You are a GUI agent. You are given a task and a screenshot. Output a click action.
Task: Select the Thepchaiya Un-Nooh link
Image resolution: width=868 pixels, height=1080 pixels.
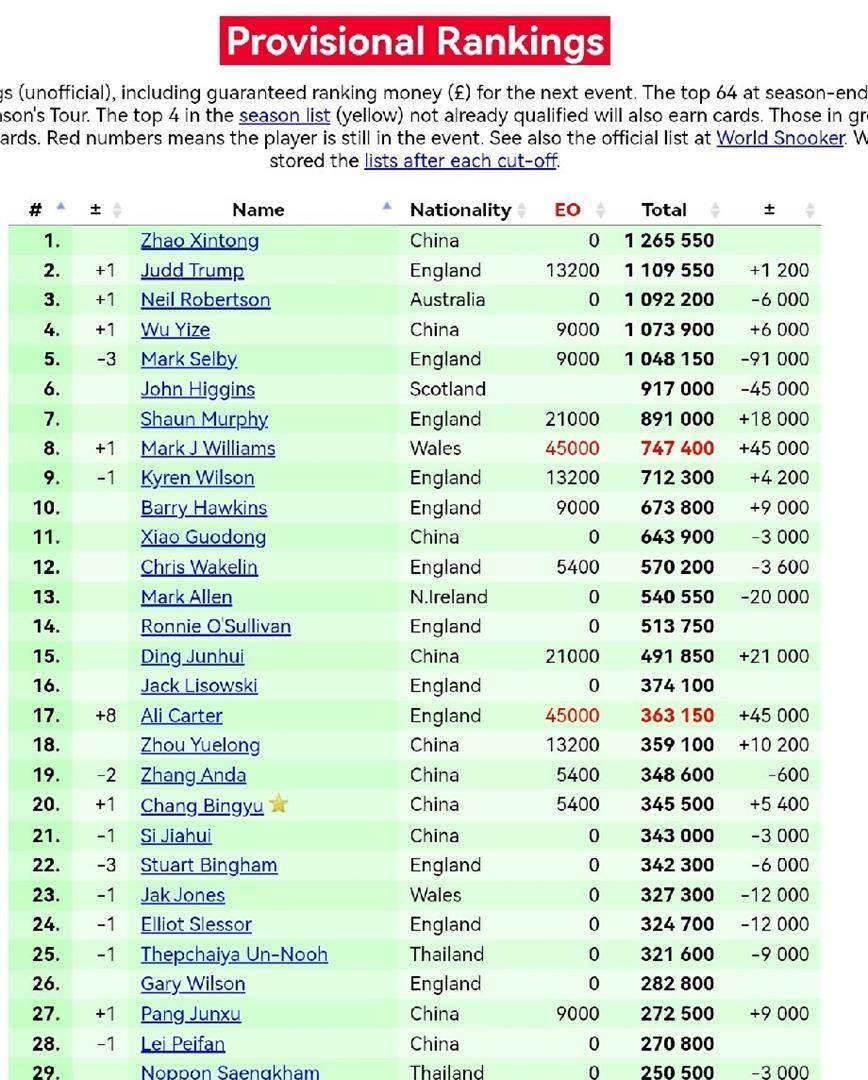tap(234, 954)
